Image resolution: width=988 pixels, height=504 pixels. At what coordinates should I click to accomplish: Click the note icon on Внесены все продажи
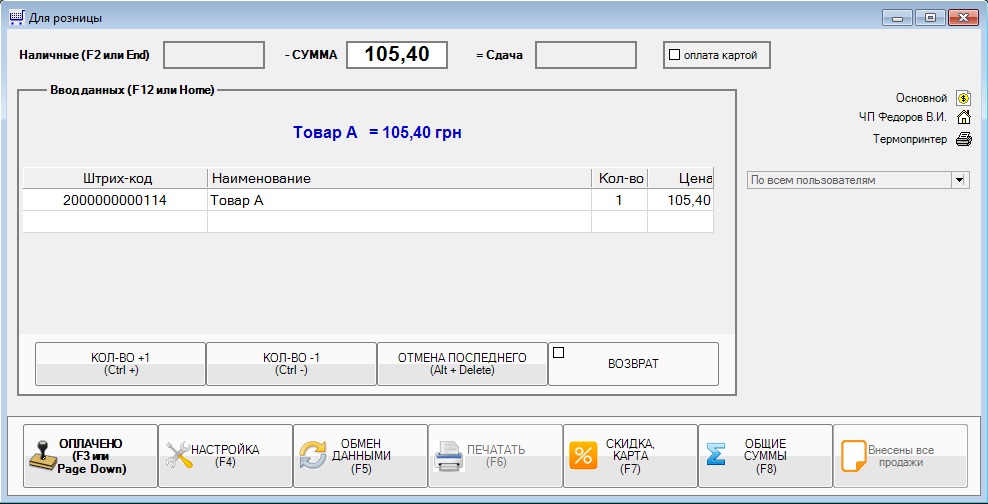[851, 456]
